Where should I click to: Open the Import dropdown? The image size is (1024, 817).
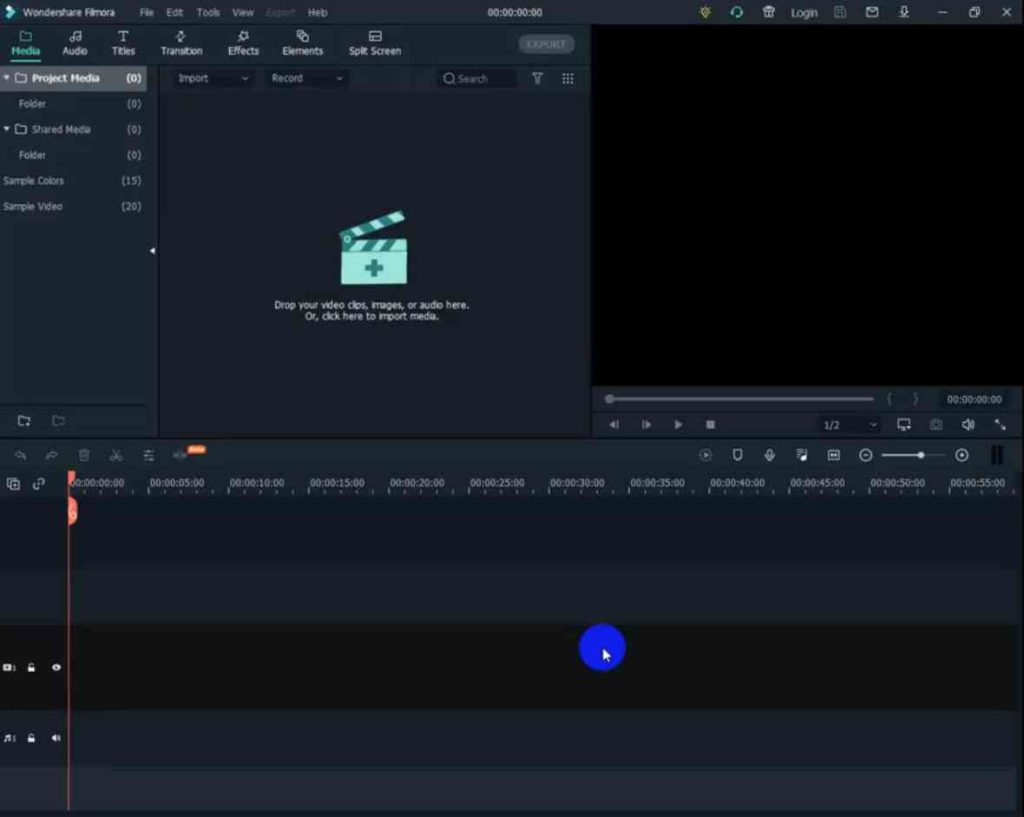point(213,78)
